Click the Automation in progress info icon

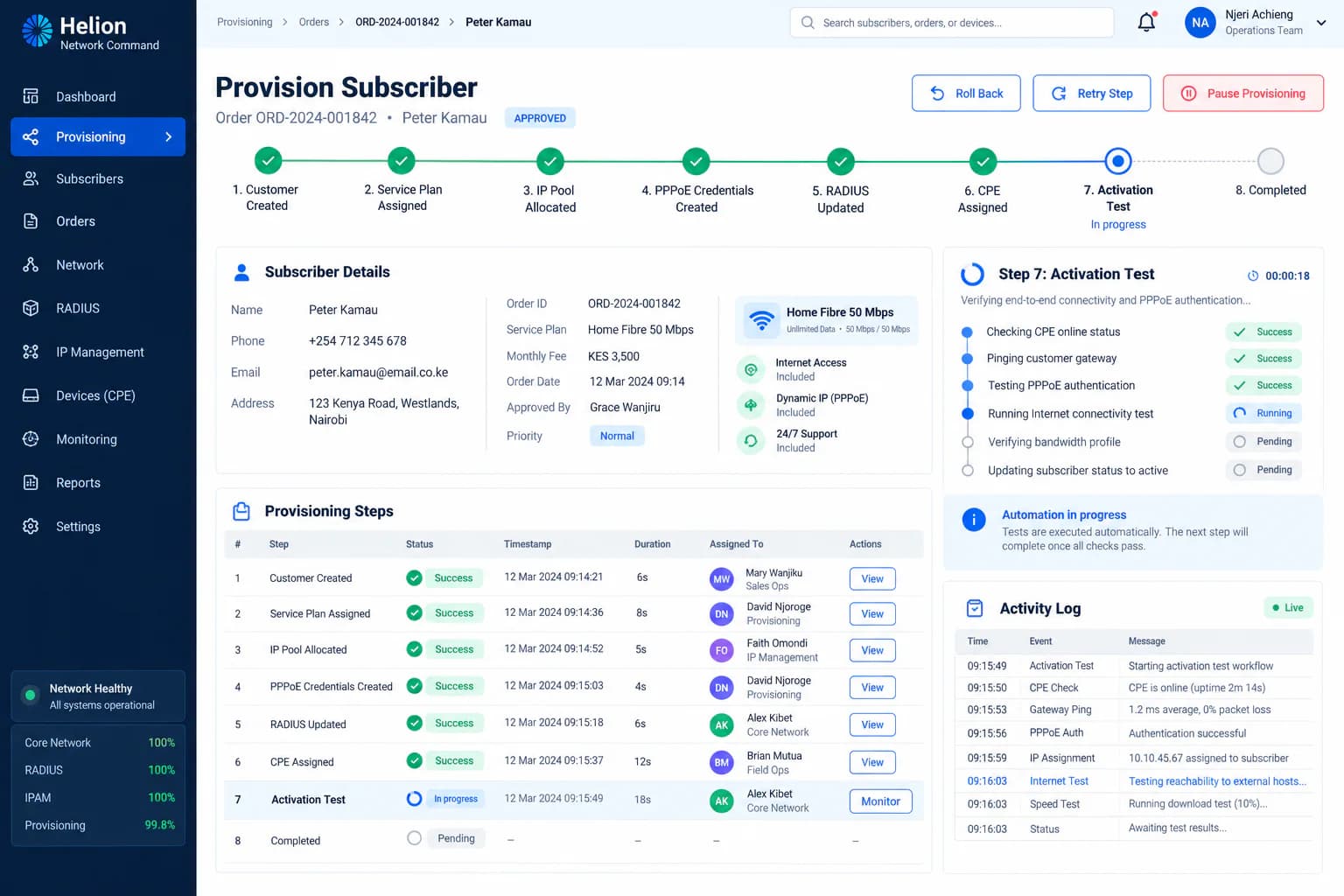click(974, 520)
